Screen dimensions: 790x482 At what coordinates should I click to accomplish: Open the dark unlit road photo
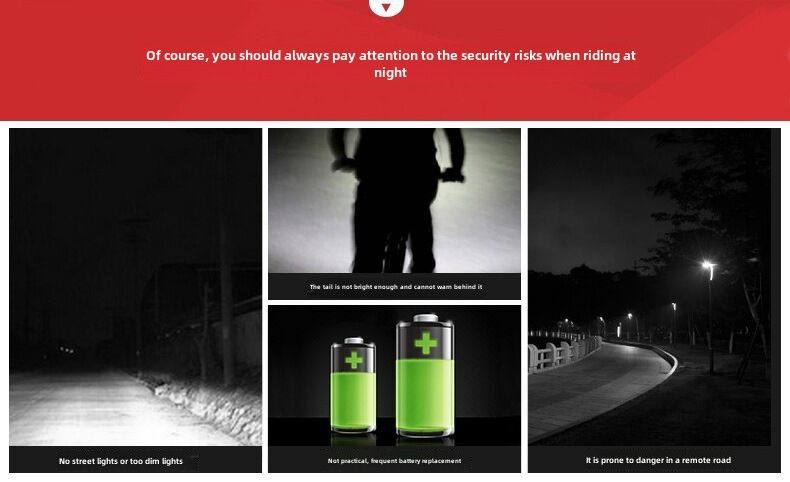pyautogui.click(x=136, y=287)
